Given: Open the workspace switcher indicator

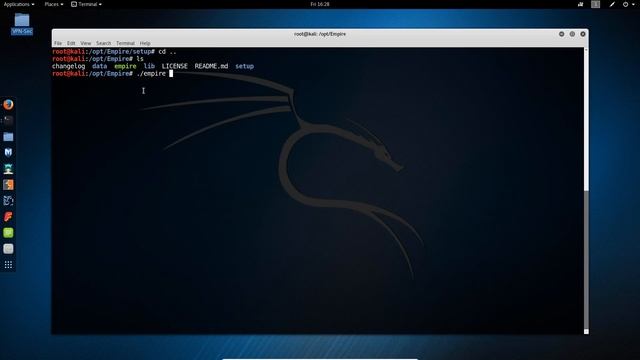Looking at the screenshot, I should tap(596, 4).
